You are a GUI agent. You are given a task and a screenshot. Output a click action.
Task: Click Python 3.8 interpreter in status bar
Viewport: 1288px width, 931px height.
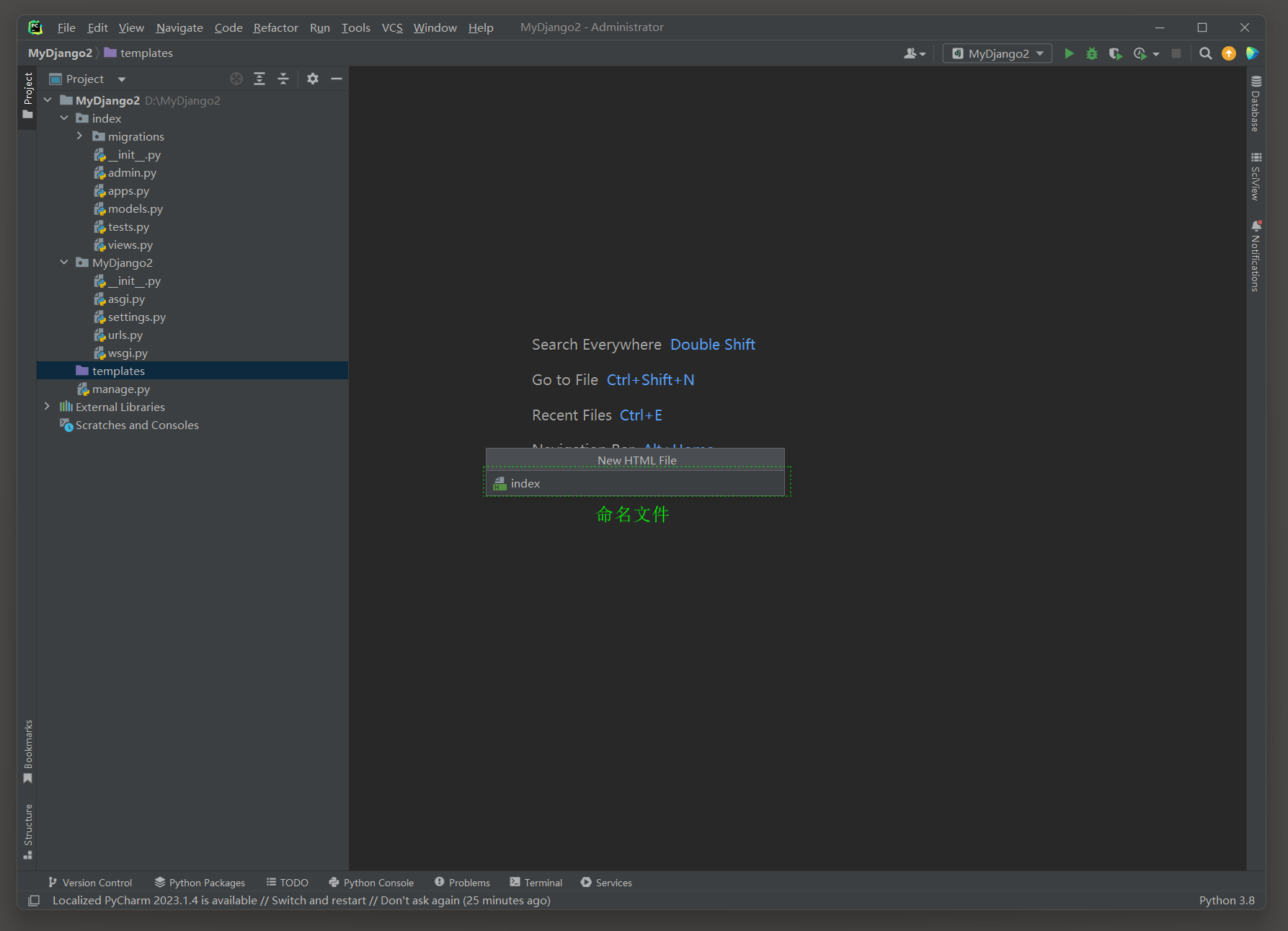point(1227,901)
